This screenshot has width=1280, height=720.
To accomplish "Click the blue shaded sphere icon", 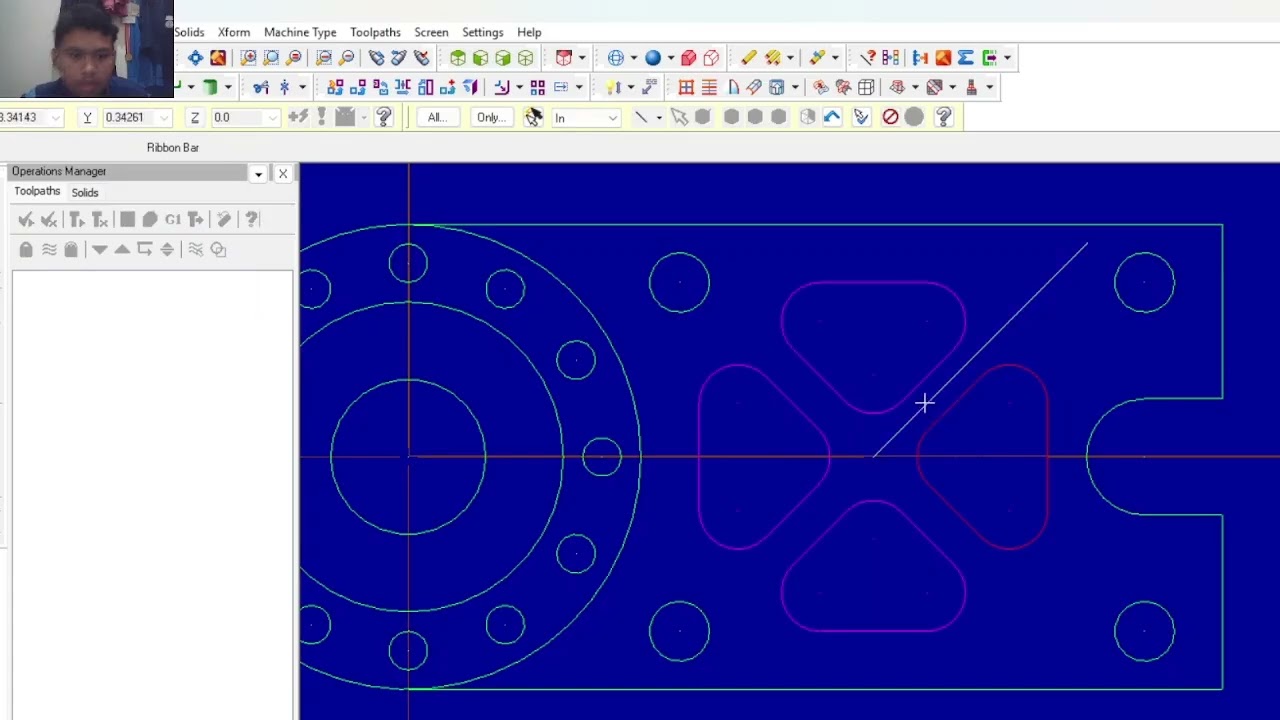I will (x=653, y=58).
